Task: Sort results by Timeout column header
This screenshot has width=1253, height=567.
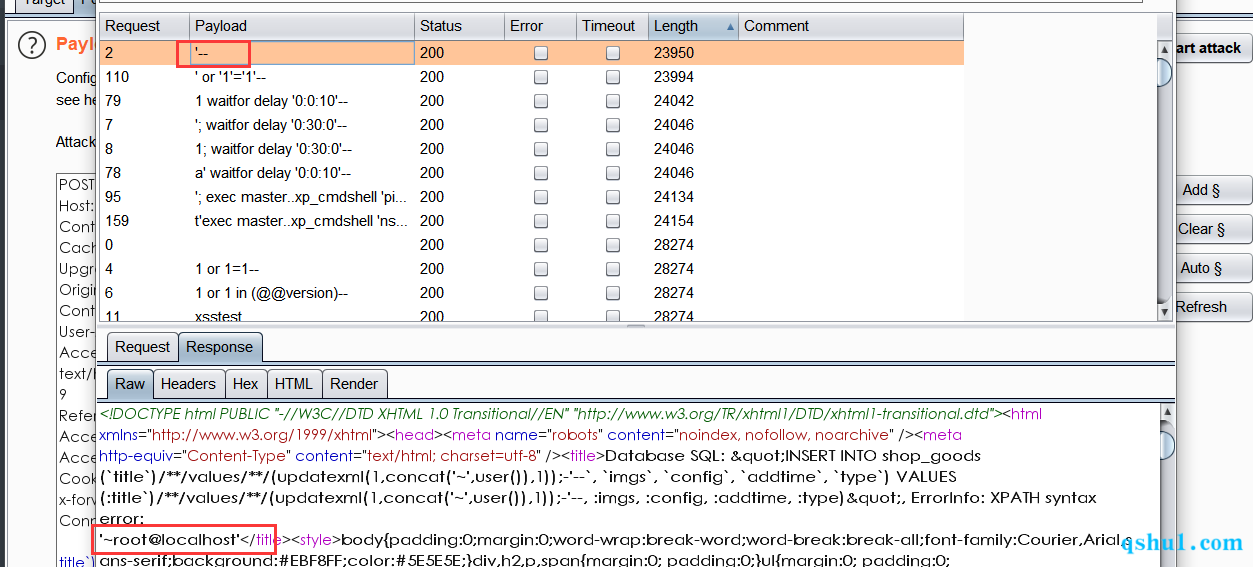Action: (x=611, y=26)
